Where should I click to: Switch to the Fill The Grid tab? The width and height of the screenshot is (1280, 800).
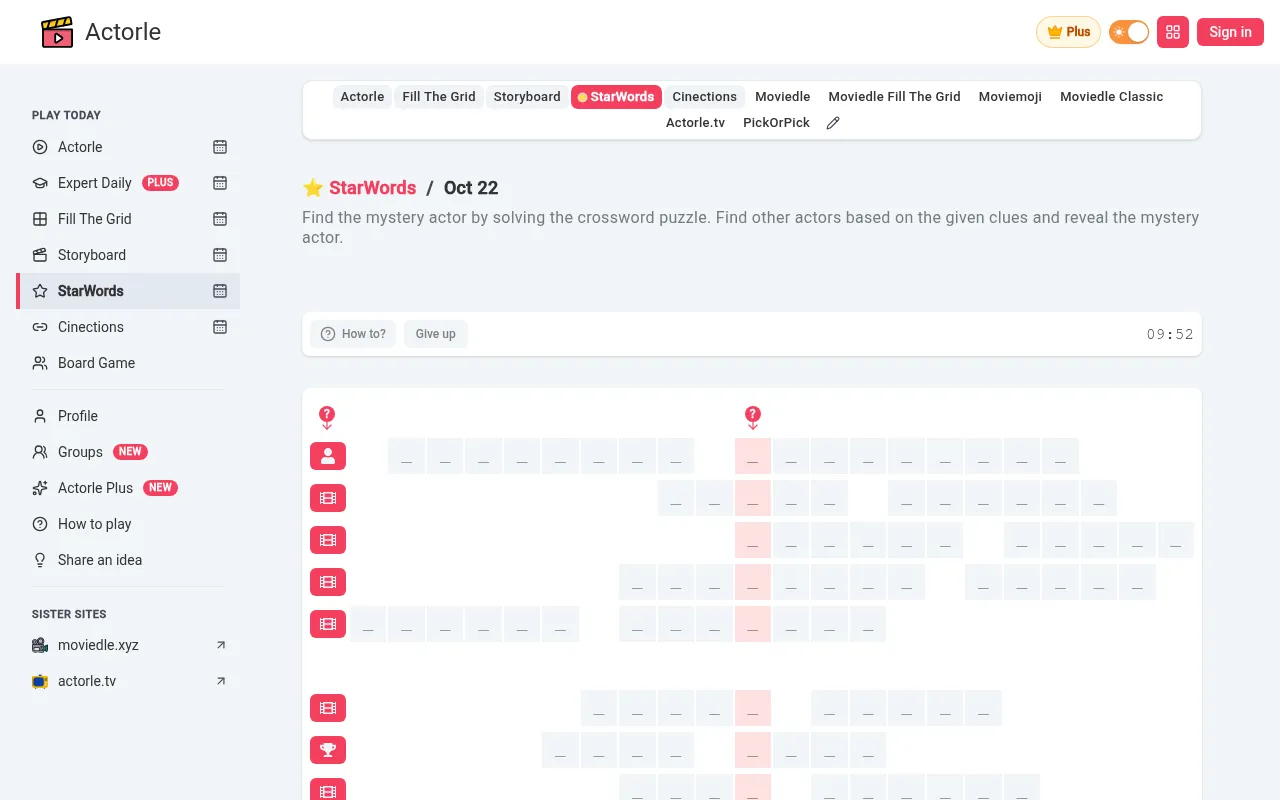tap(439, 97)
